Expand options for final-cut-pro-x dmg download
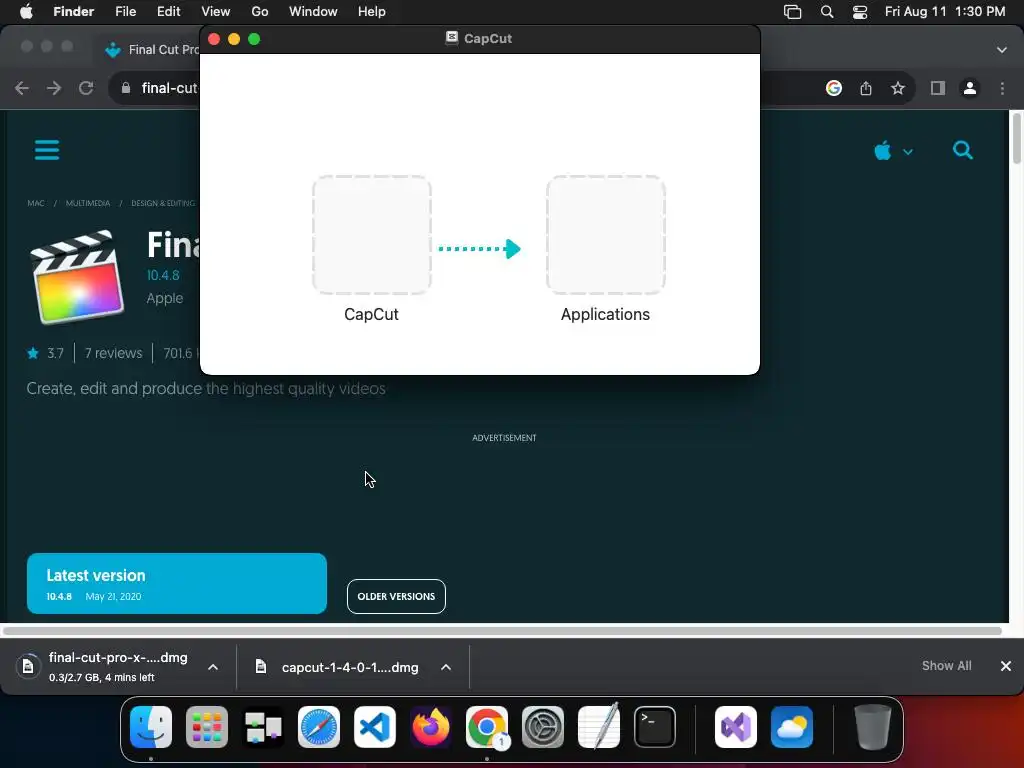Screen dimensions: 1024x768 (213, 667)
